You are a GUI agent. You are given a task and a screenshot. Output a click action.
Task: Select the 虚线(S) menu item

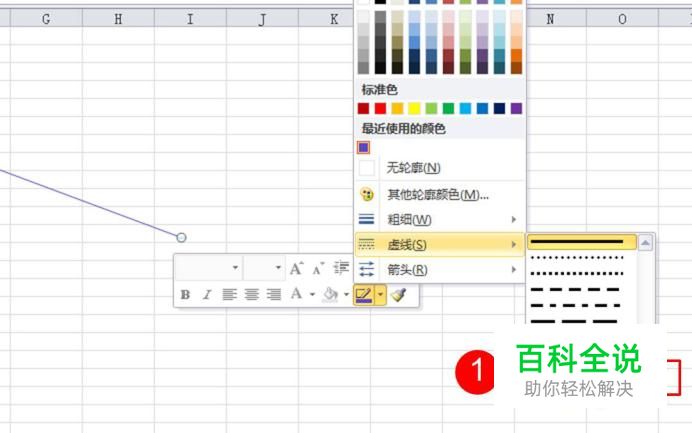[440, 244]
